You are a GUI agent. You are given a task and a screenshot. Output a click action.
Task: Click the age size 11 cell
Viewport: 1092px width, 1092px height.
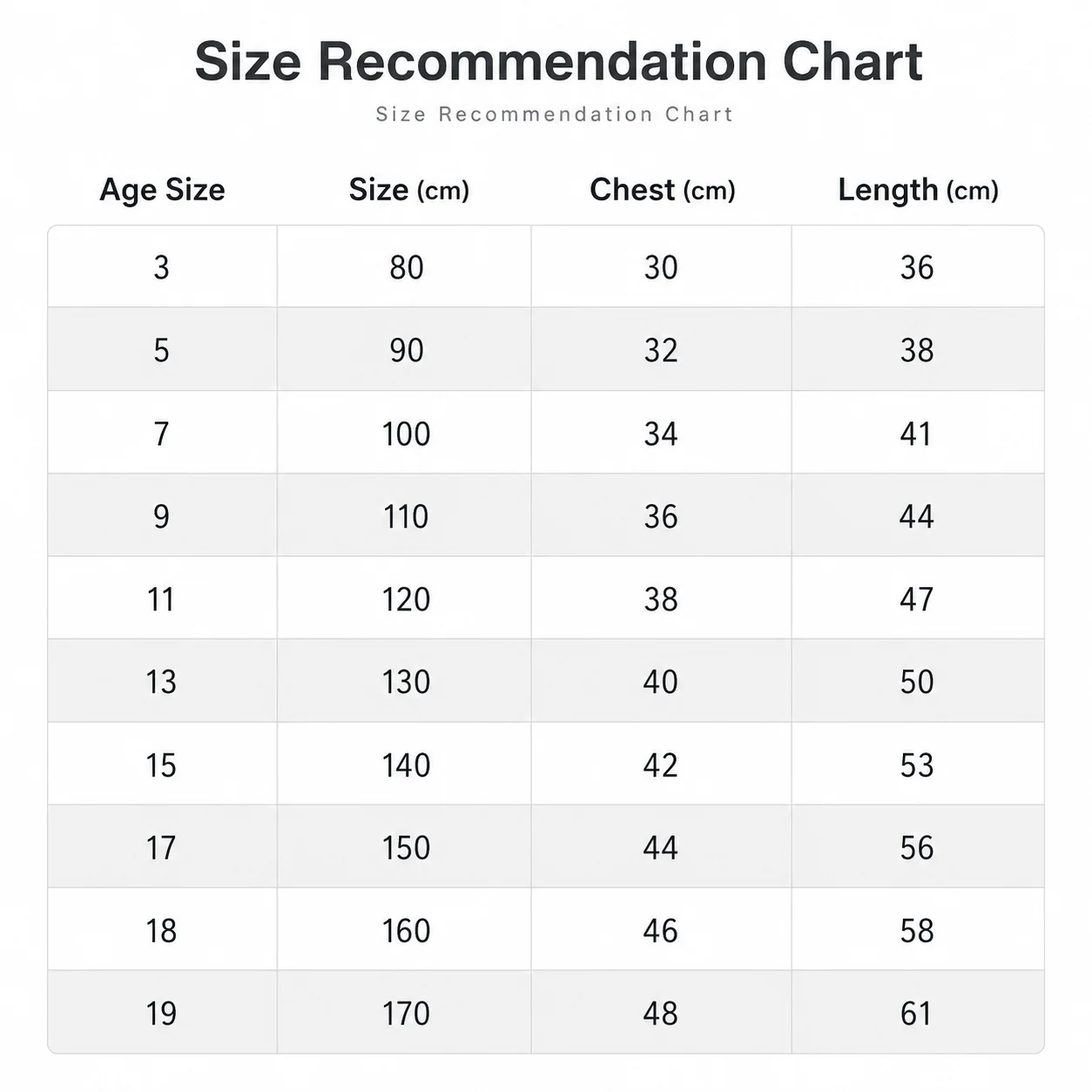coord(162,598)
